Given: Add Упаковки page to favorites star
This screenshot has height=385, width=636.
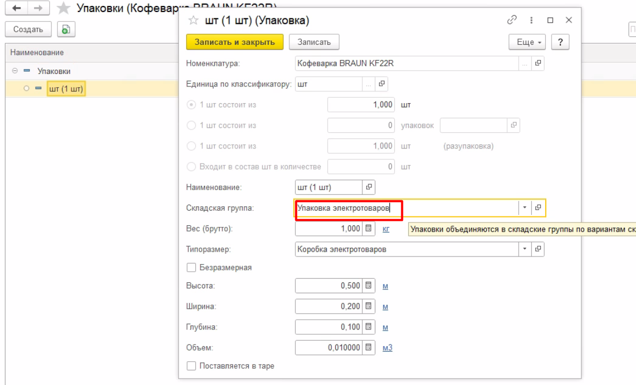Looking at the screenshot, I should coord(63,8).
